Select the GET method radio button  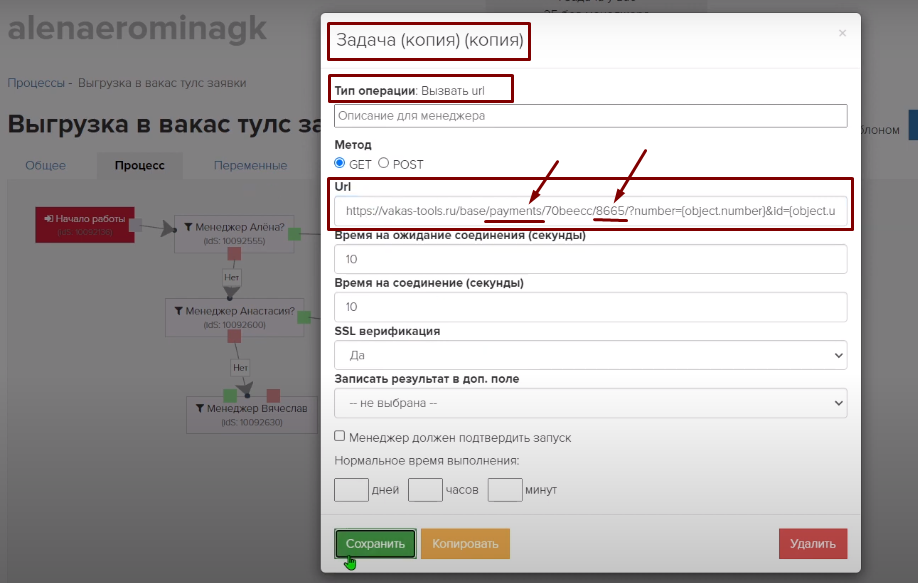pyautogui.click(x=340, y=164)
